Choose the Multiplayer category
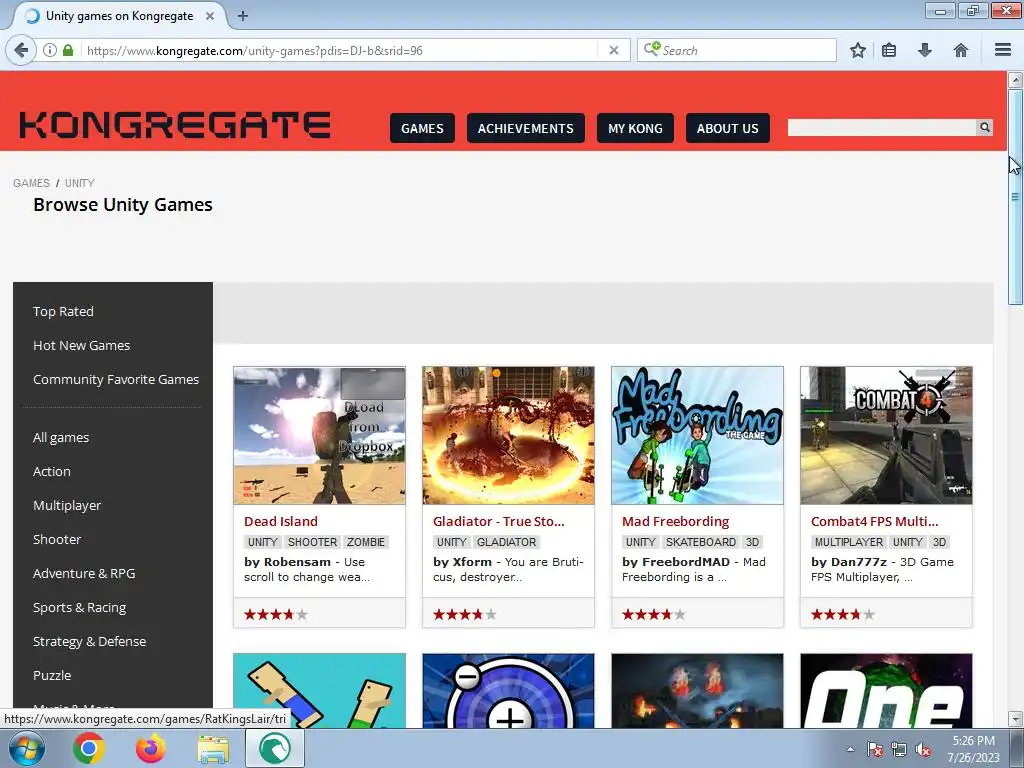Image resolution: width=1024 pixels, height=768 pixels. click(x=67, y=505)
